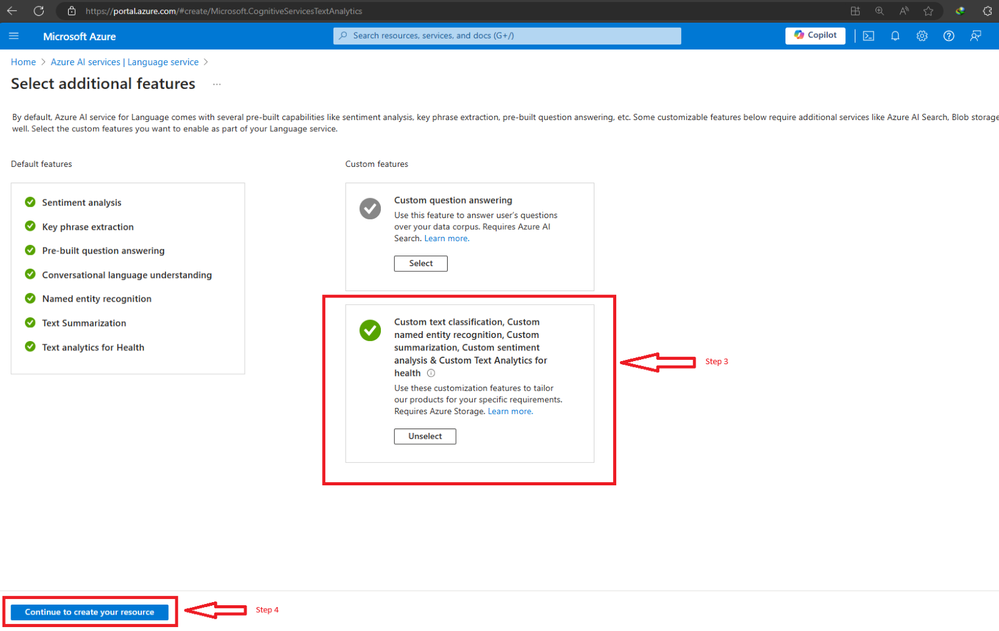The height and width of the screenshot is (631, 999).
Task: Launch Cloud Shell from the header icon
Action: coord(868,36)
